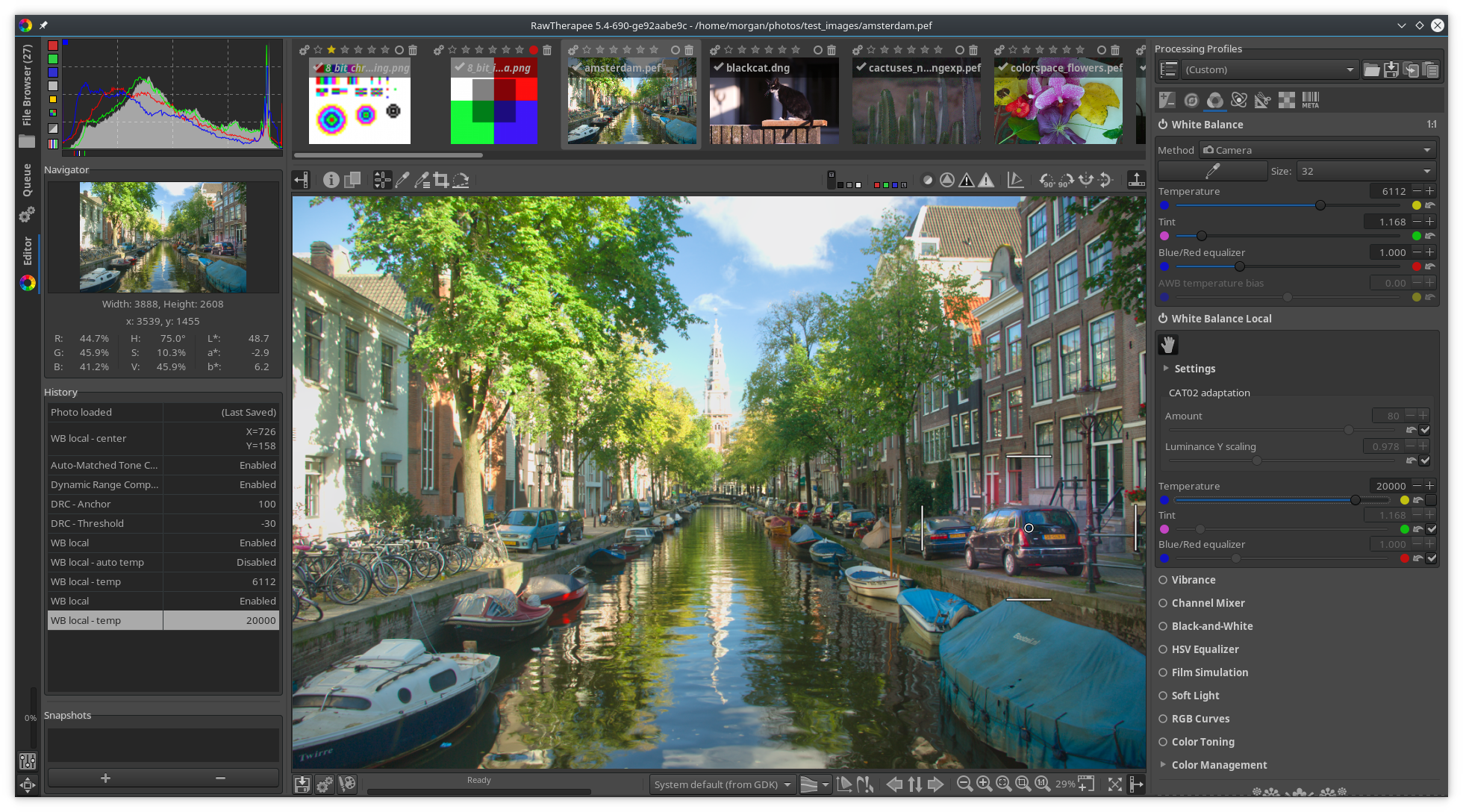Toggle the checkbox next to CAT02 Amount

pyautogui.click(x=1425, y=430)
